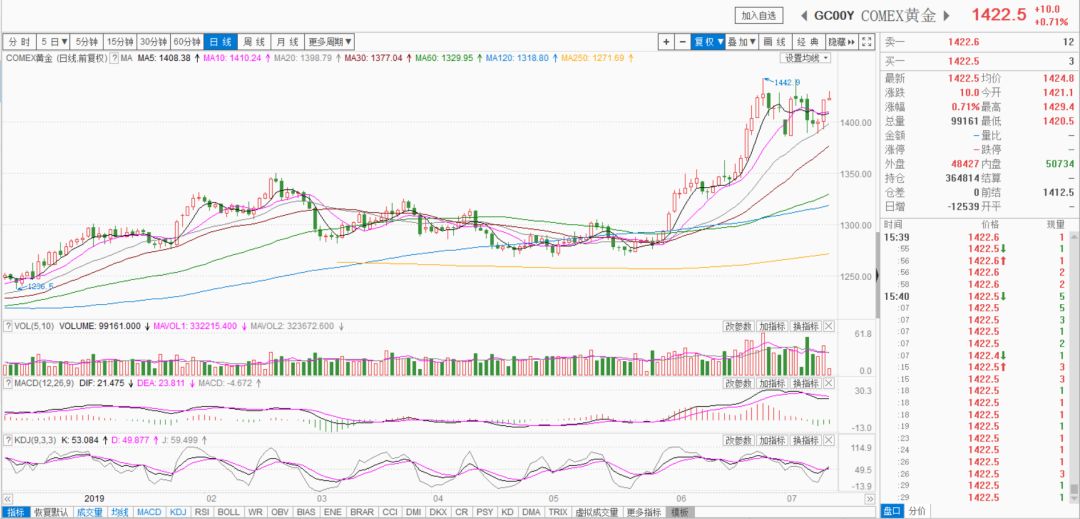Click the zoom out minus icon

click(682, 42)
